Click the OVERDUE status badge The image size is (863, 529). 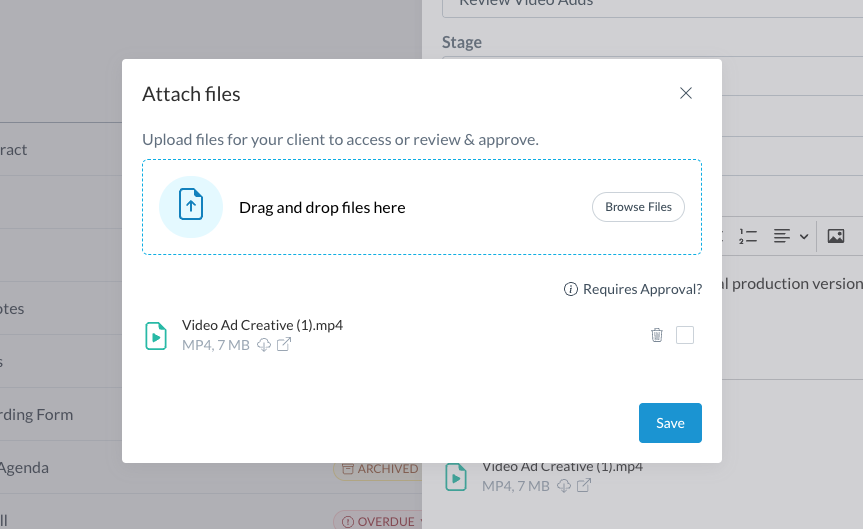(x=378, y=521)
